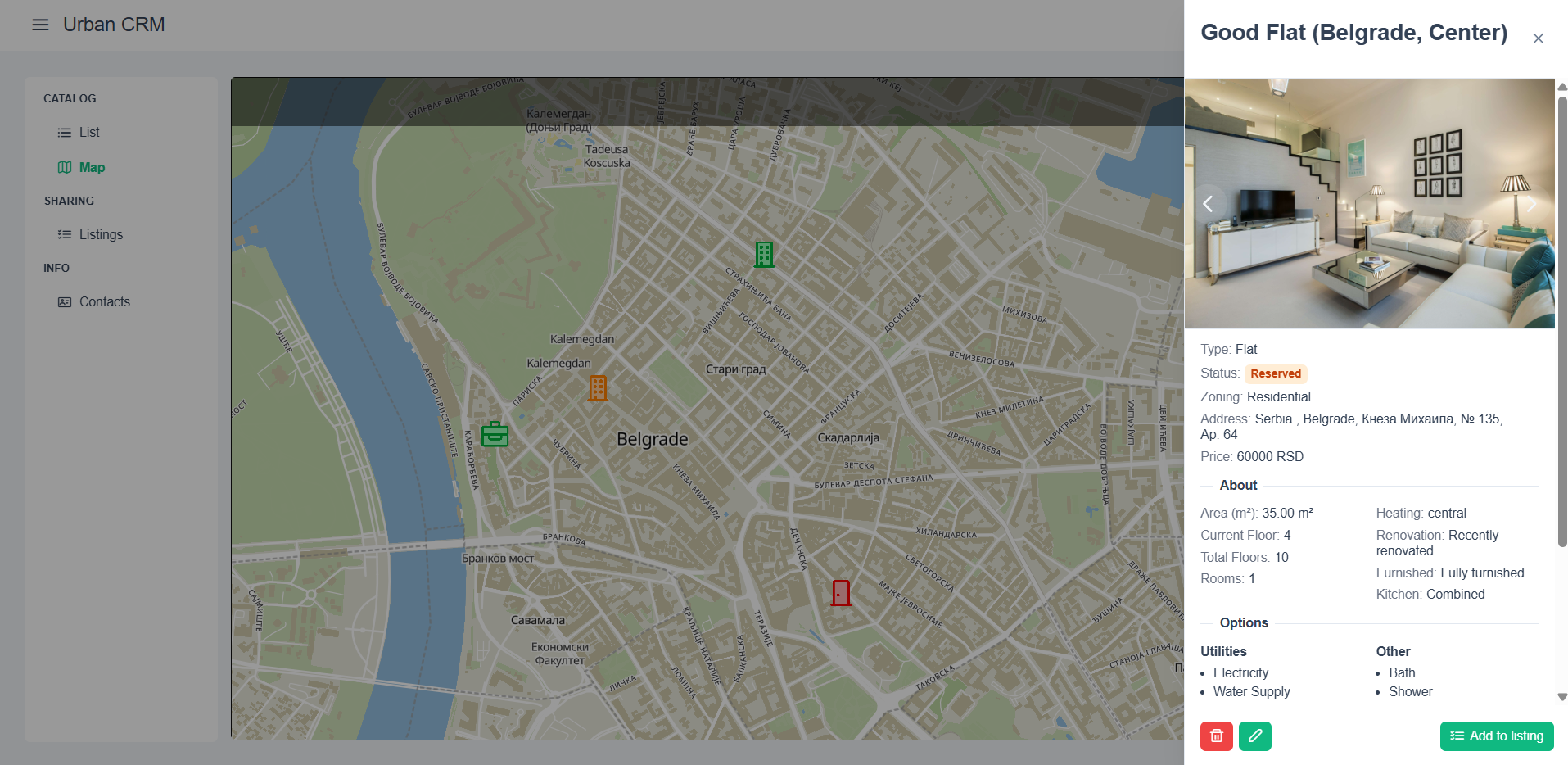Click the Zoning Residential text
Screen dimensions: 1568x765
(1255, 396)
